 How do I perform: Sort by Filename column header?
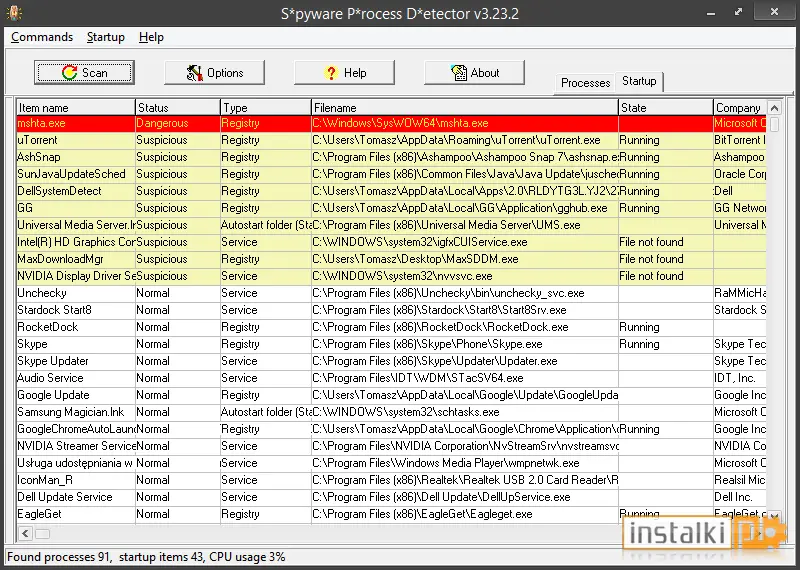pyautogui.click(x=465, y=108)
